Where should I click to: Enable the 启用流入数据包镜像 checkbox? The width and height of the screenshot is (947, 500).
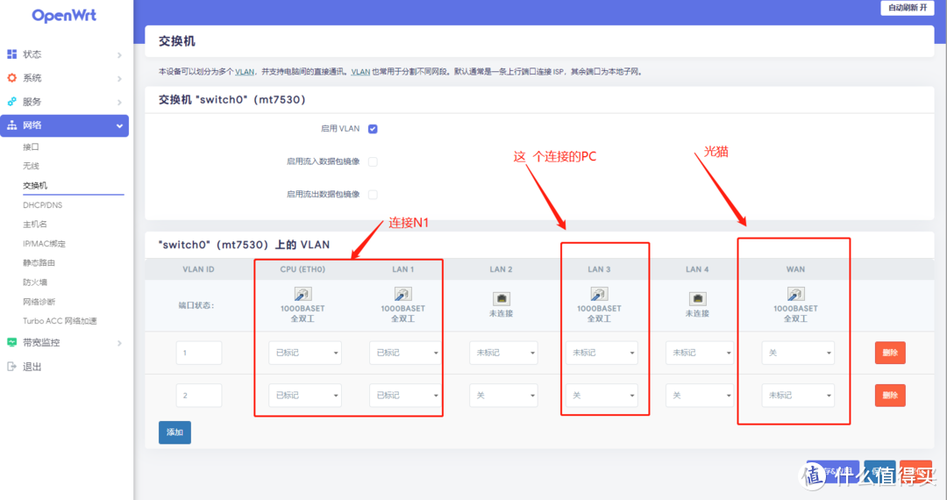pos(373,161)
